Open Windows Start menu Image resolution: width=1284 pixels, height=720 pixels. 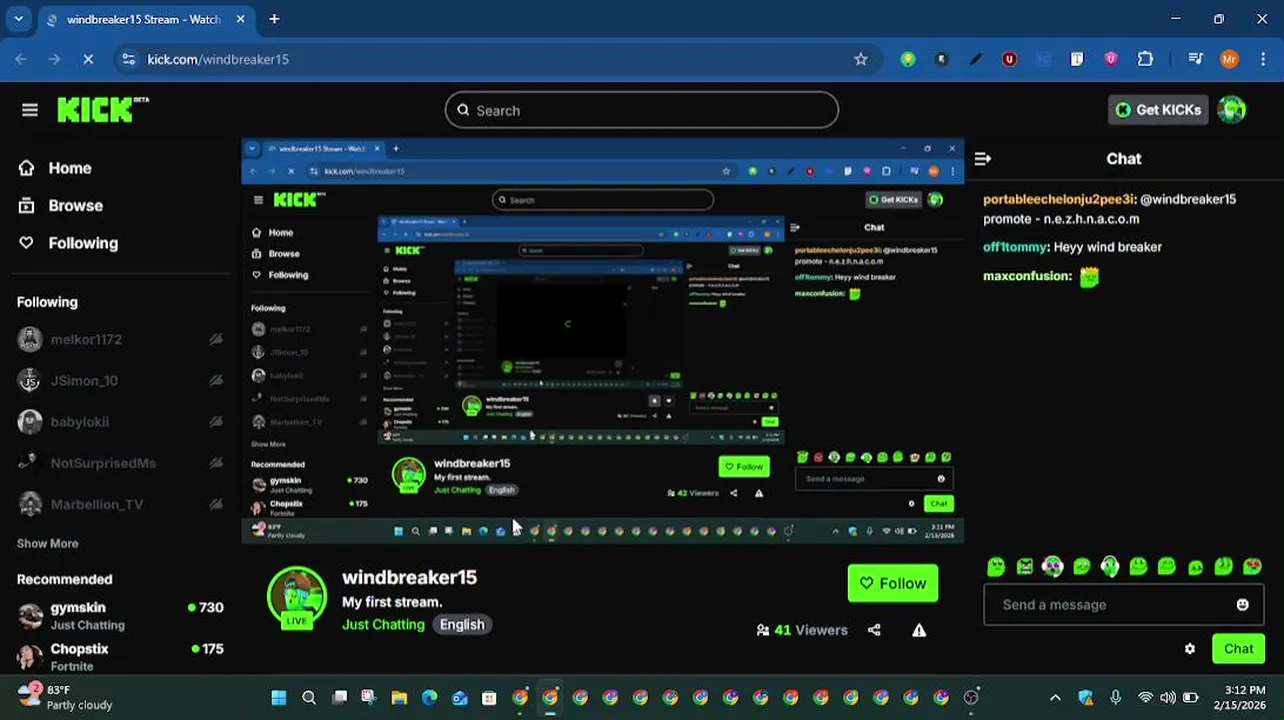(x=279, y=698)
